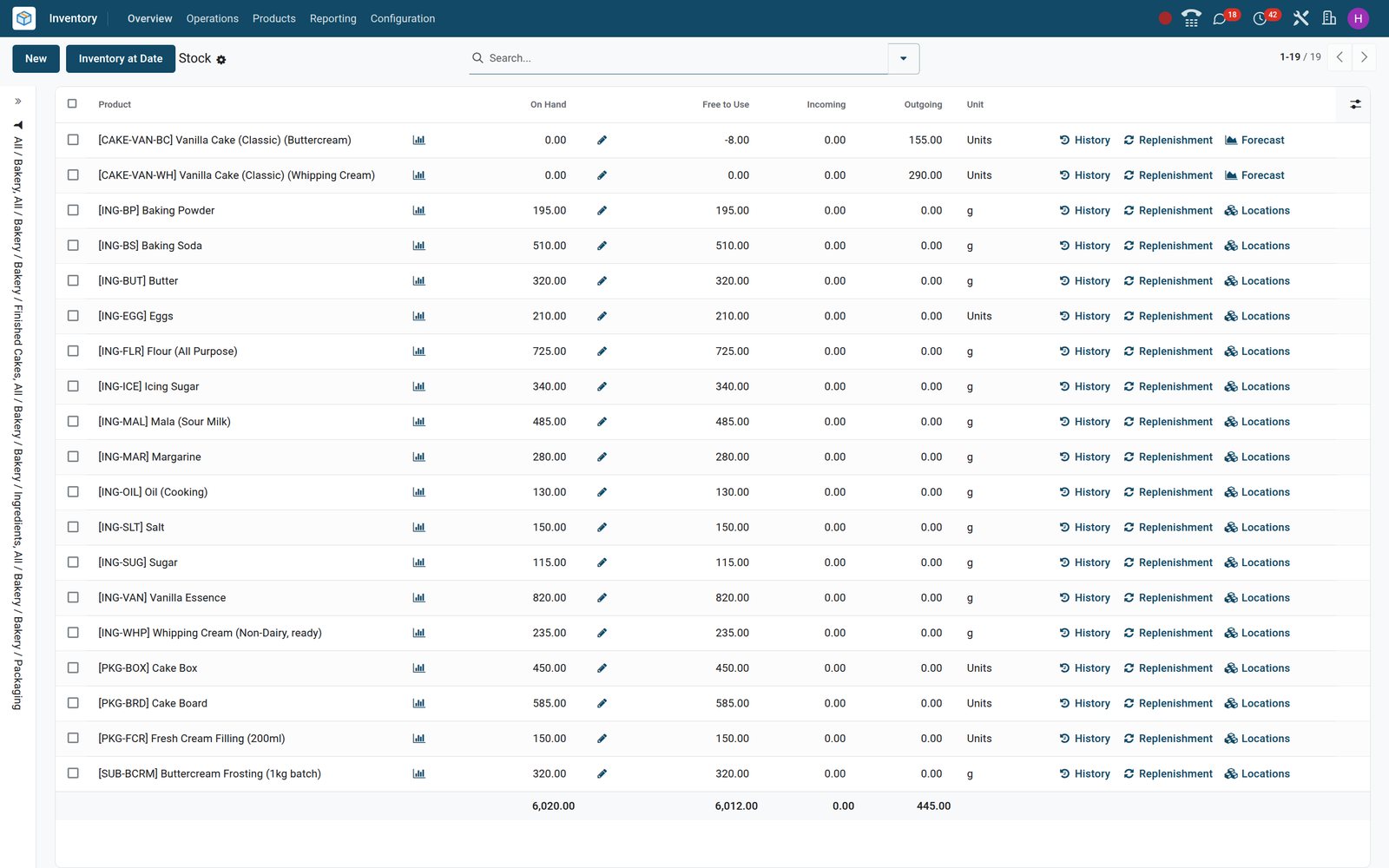Open search options dropdown arrow

click(x=904, y=59)
